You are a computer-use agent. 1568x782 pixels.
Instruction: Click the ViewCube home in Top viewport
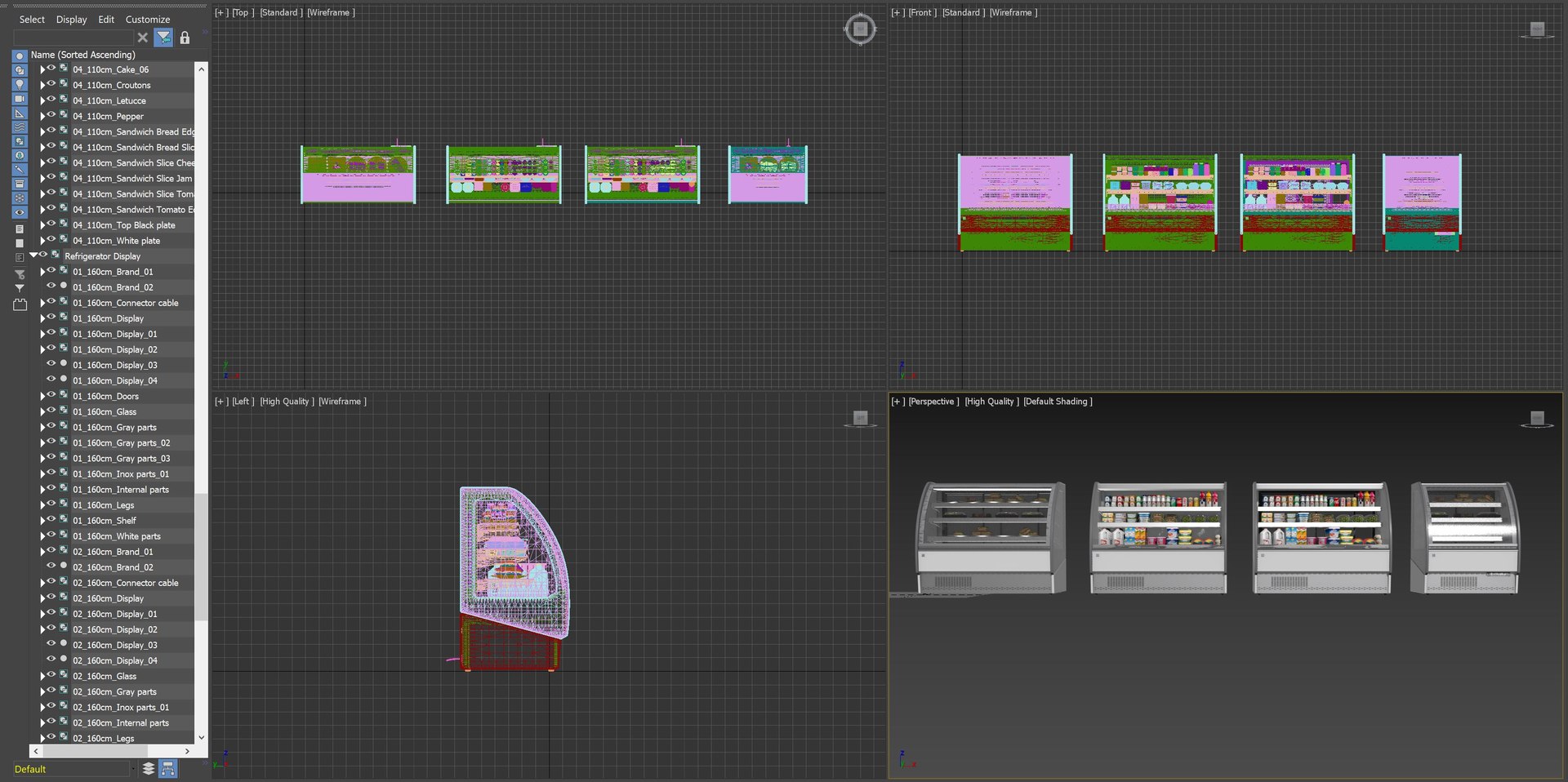(x=860, y=29)
